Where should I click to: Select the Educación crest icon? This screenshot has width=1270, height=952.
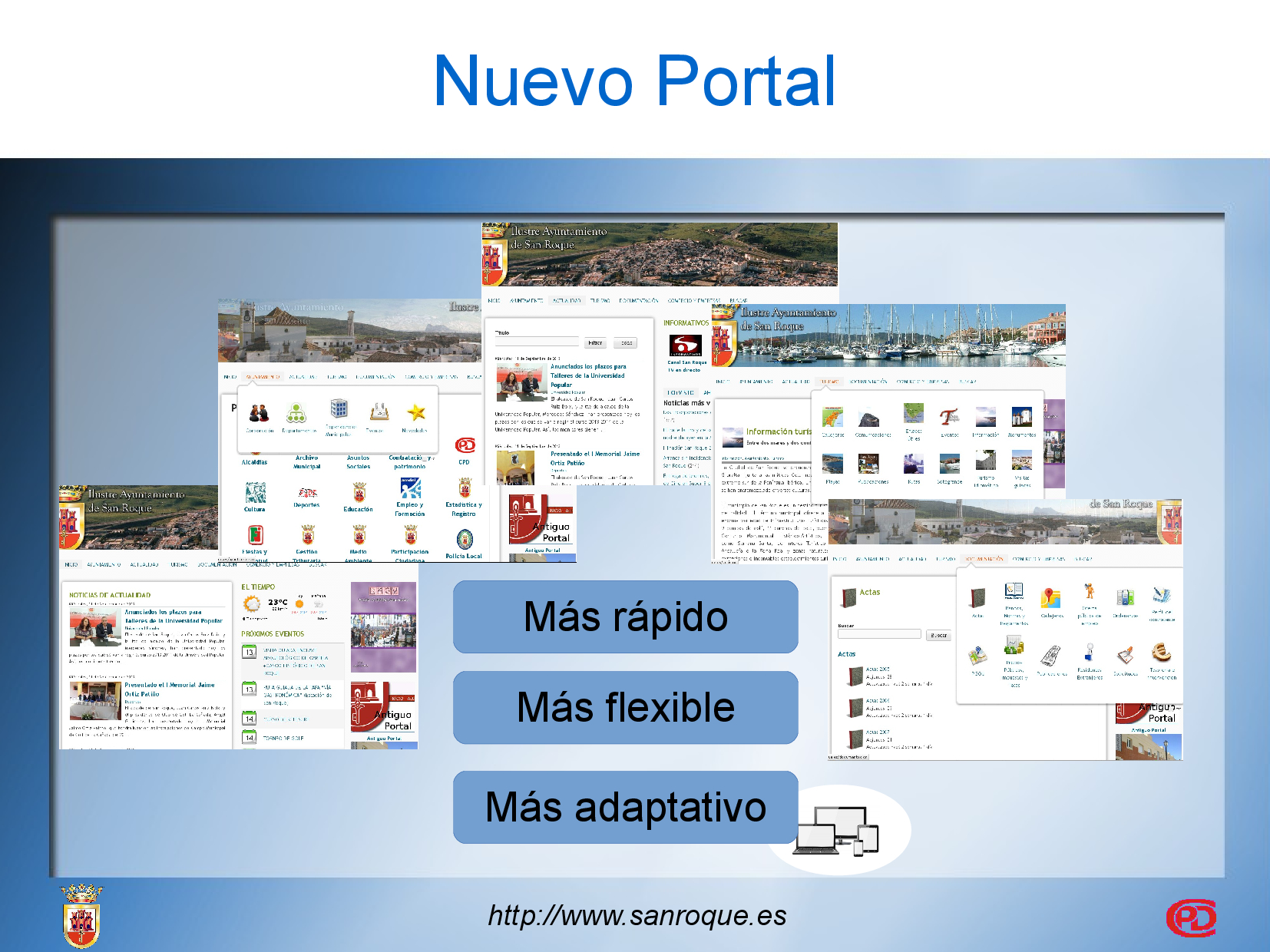(x=359, y=492)
